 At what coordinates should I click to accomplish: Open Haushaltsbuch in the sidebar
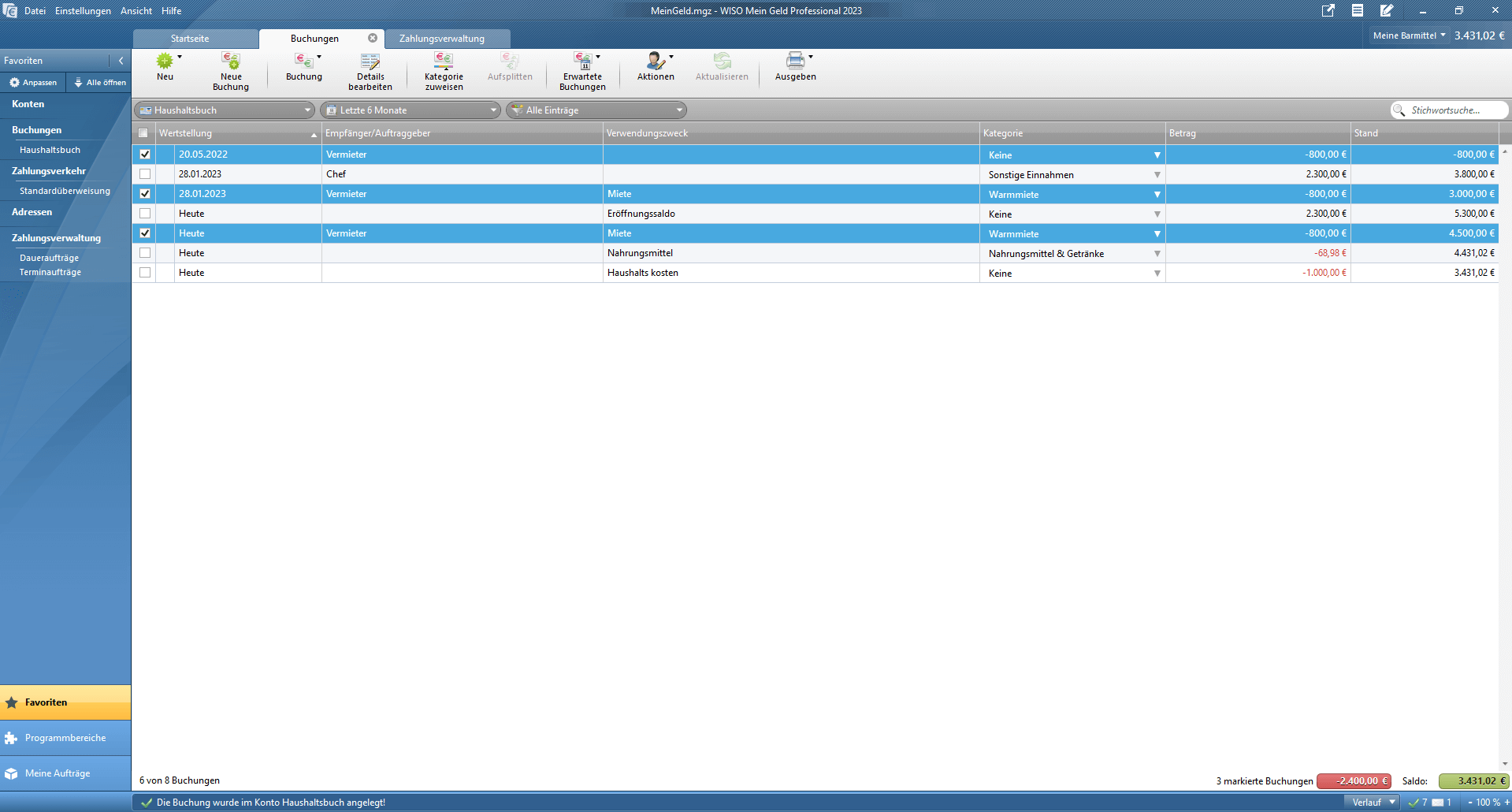pos(50,150)
